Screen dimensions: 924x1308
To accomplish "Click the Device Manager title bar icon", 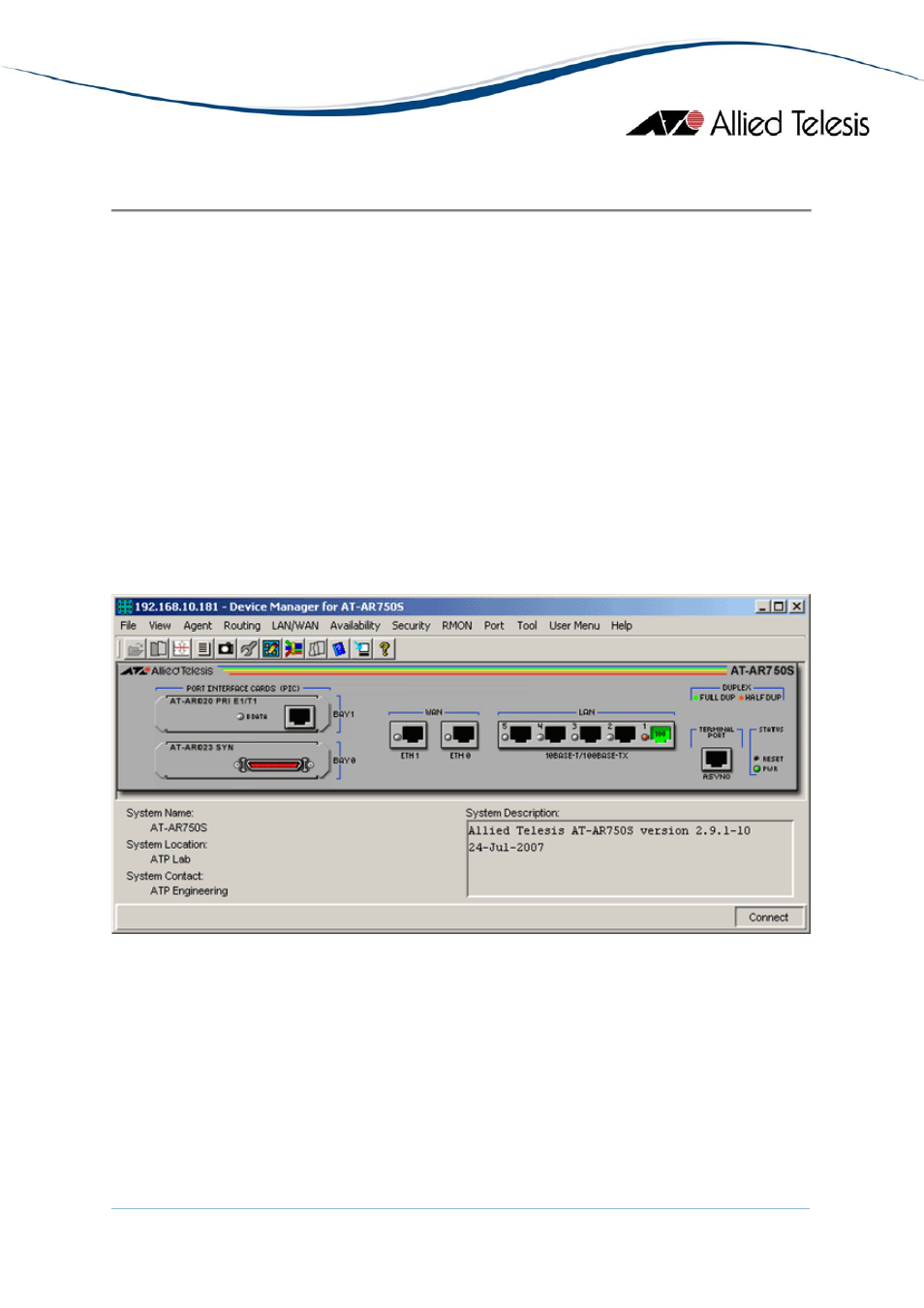I will (124, 607).
